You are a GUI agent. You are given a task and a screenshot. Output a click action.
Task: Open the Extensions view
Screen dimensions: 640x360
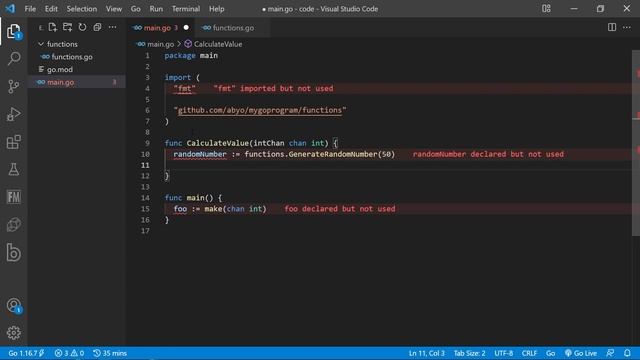(x=13, y=142)
